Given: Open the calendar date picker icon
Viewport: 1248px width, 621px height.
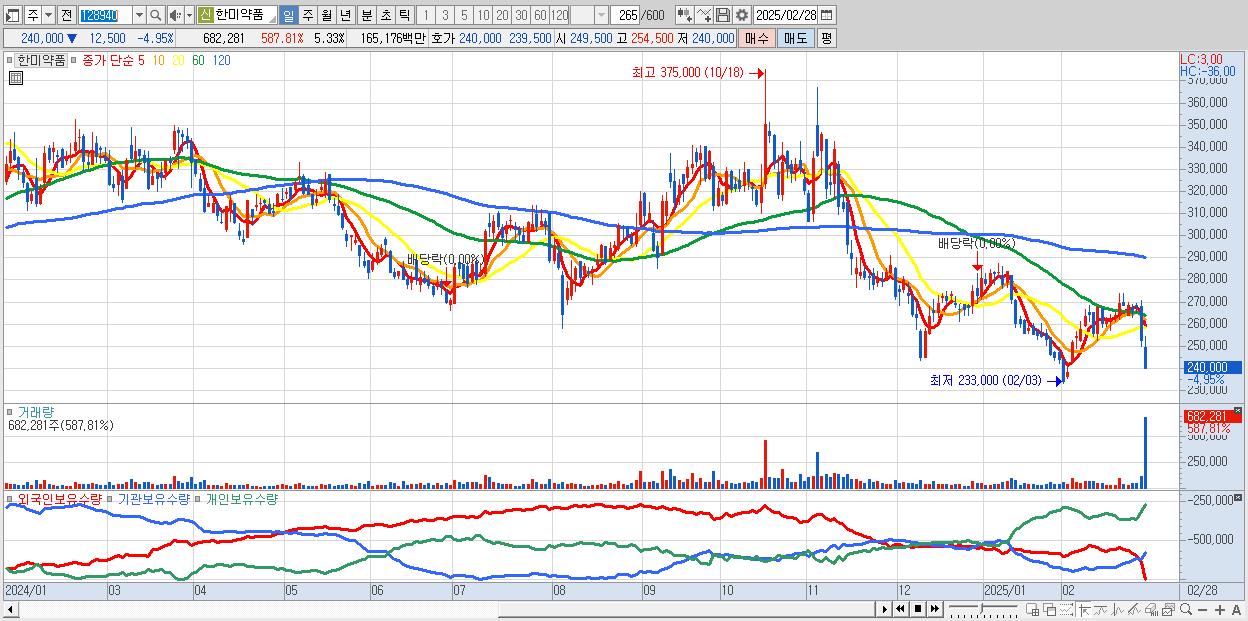Looking at the screenshot, I should click(826, 15).
